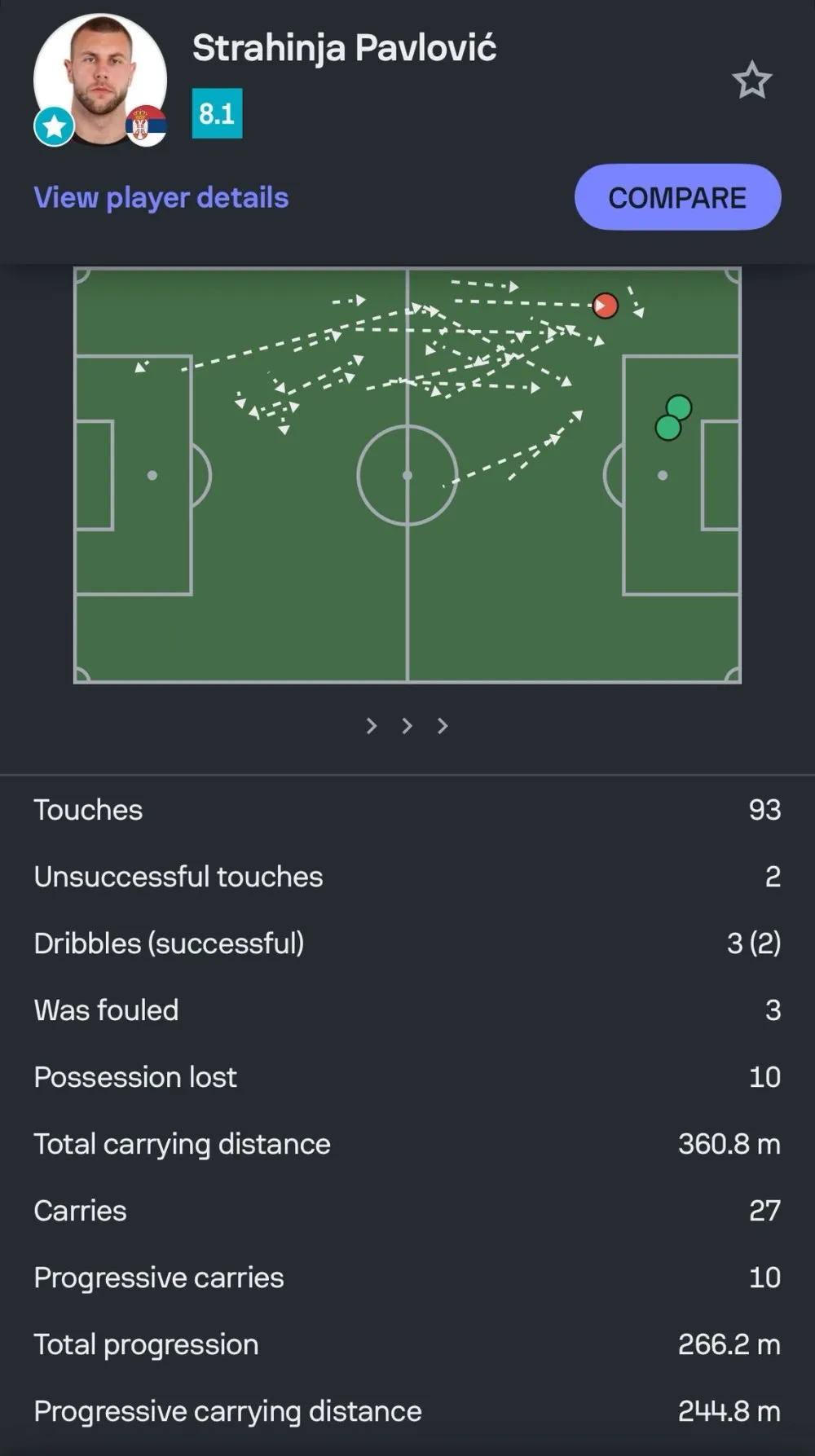Open the View player details link

tap(161, 198)
